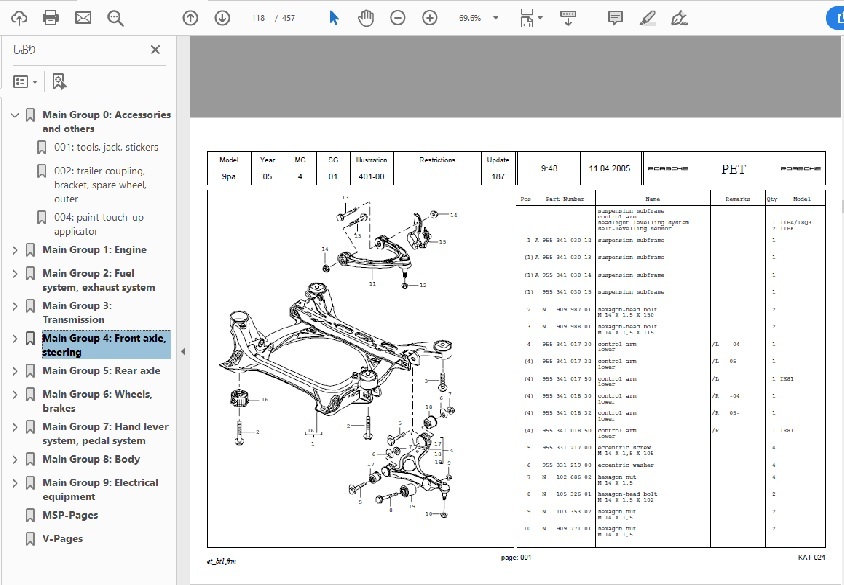Expand Main Group 4 front axle
Screen dimensions: 844x585
point(15,339)
